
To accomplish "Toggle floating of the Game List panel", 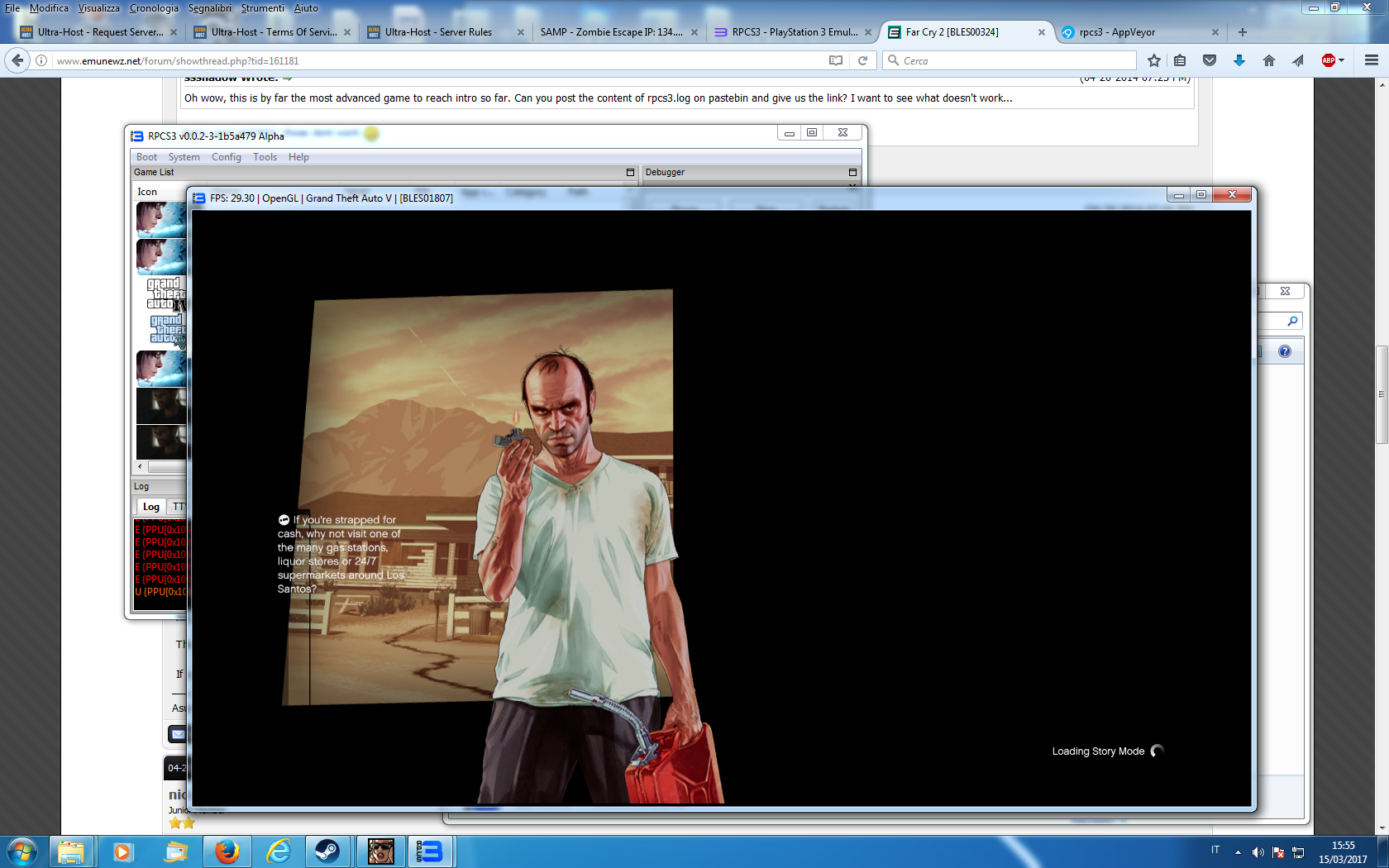I will (630, 172).
